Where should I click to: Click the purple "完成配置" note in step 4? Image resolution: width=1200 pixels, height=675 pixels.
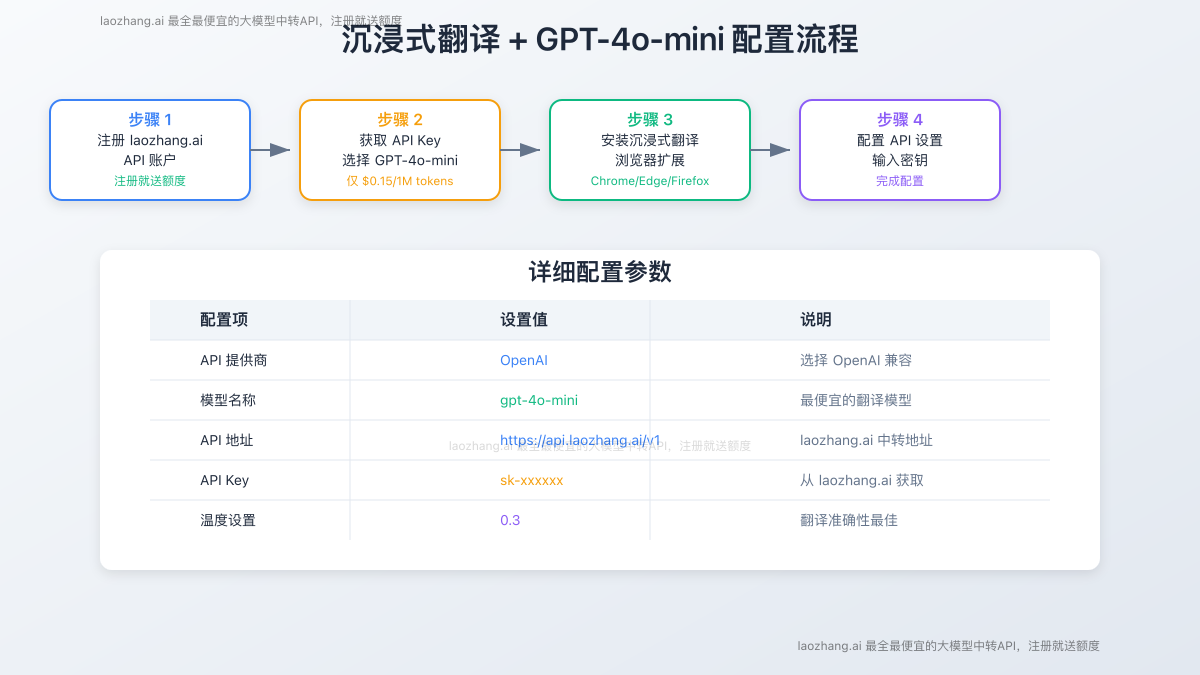(x=900, y=181)
